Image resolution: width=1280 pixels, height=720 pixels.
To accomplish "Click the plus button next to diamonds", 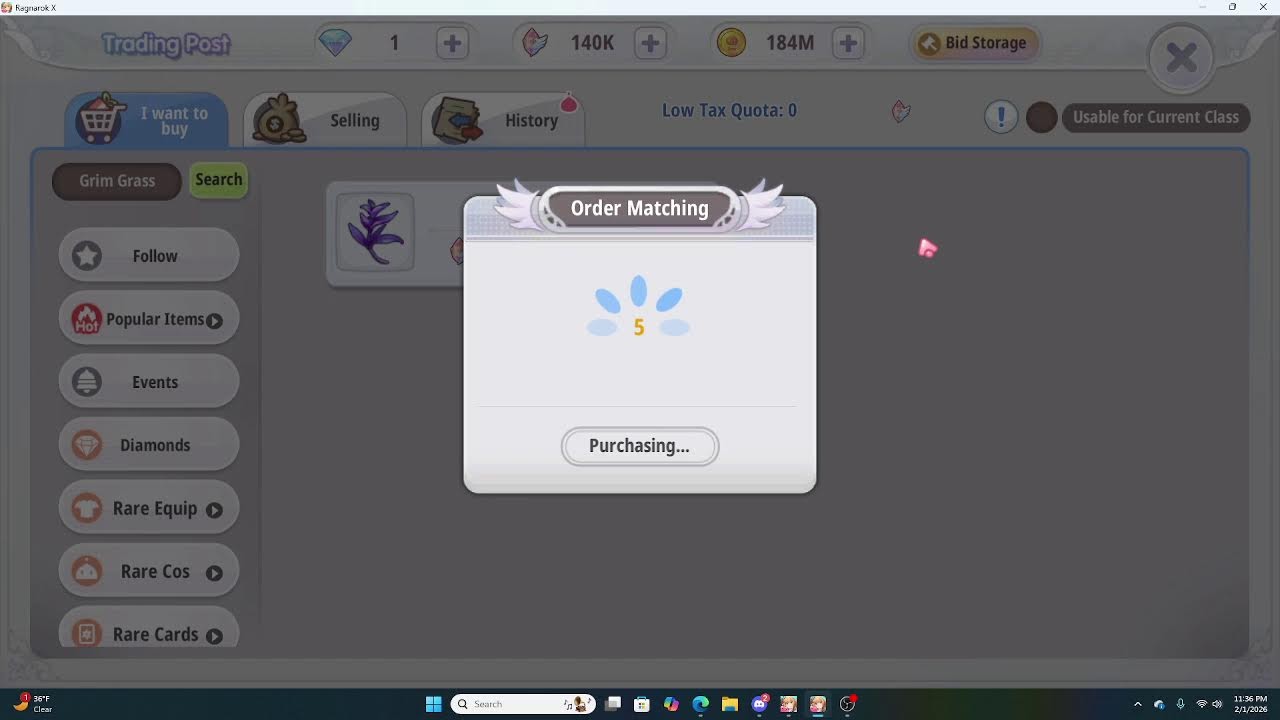I will click(452, 43).
